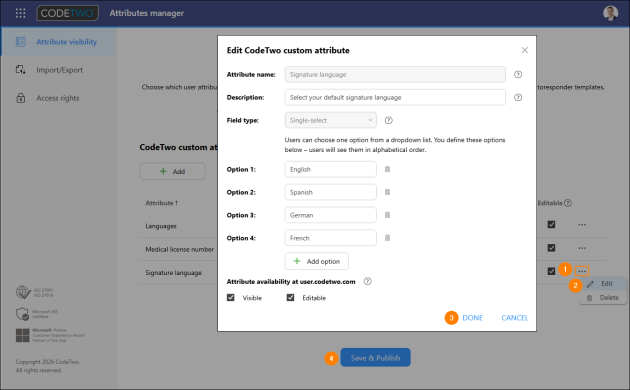Open more options for Medical license number row
This screenshot has height=390, width=630.
[x=582, y=248]
